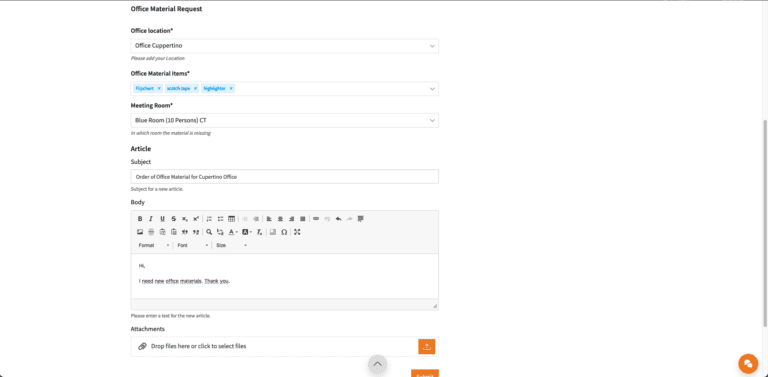Click the 'Hi,' line in body
The image size is (768, 377).
(142, 266)
